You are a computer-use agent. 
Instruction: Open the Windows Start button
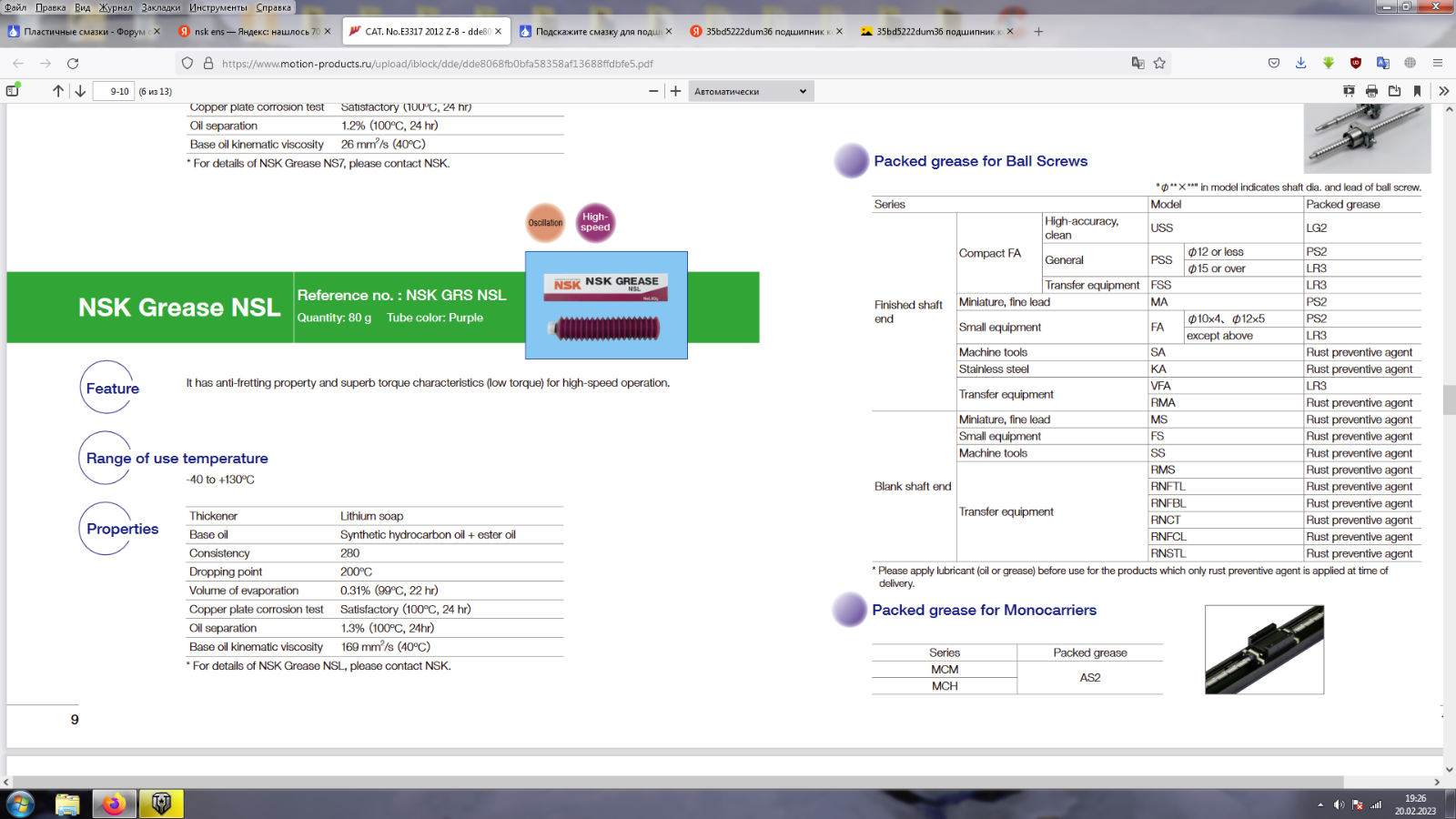tap(20, 804)
